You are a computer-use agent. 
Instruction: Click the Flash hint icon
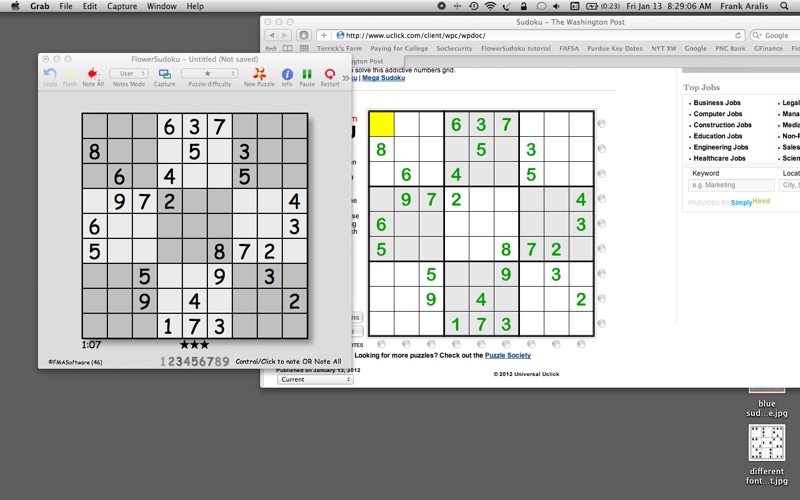point(70,74)
